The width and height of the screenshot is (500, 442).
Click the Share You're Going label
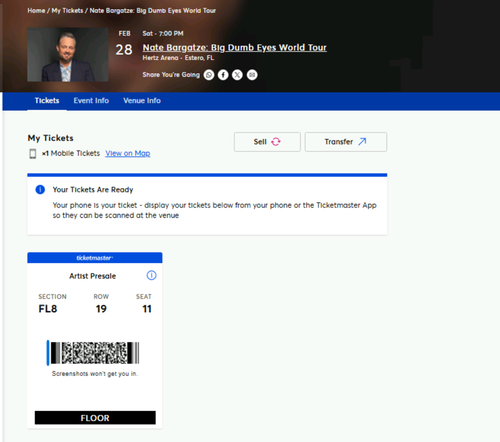171,75
